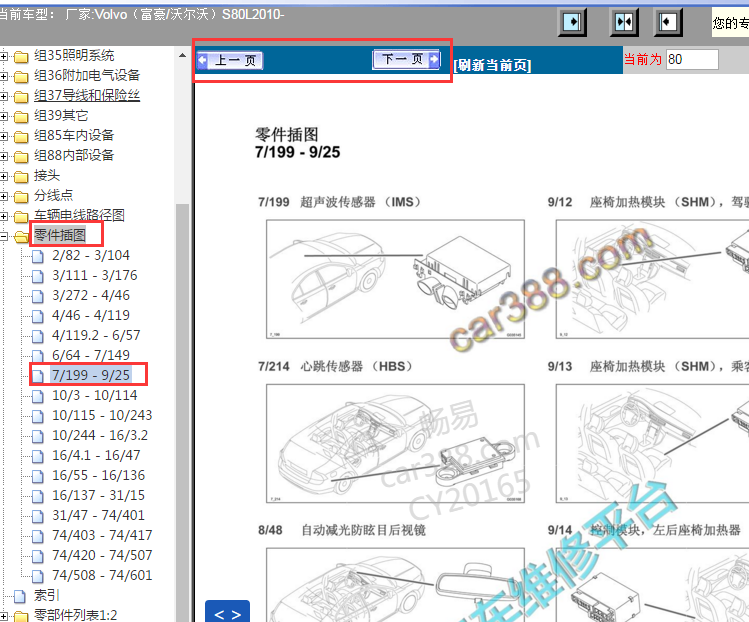The width and height of the screenshot is (749, 622).
Task: Click the left-pane layout icon in header
Action: pos(573,22)
